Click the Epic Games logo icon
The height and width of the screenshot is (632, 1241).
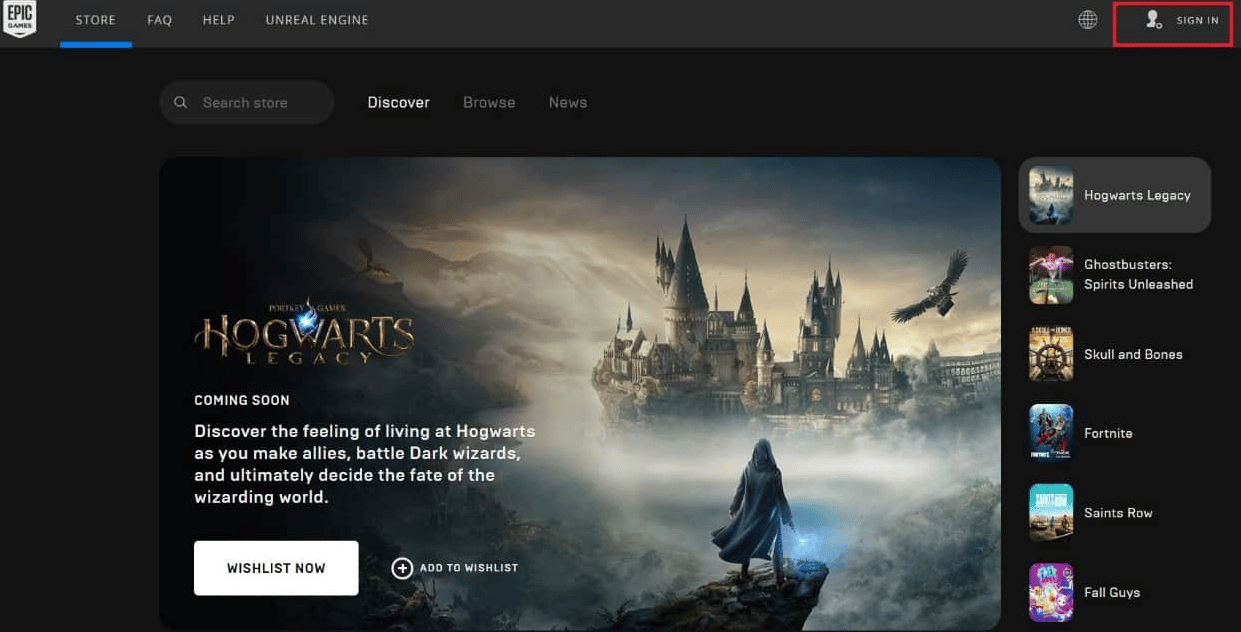(x=19, y=20)
